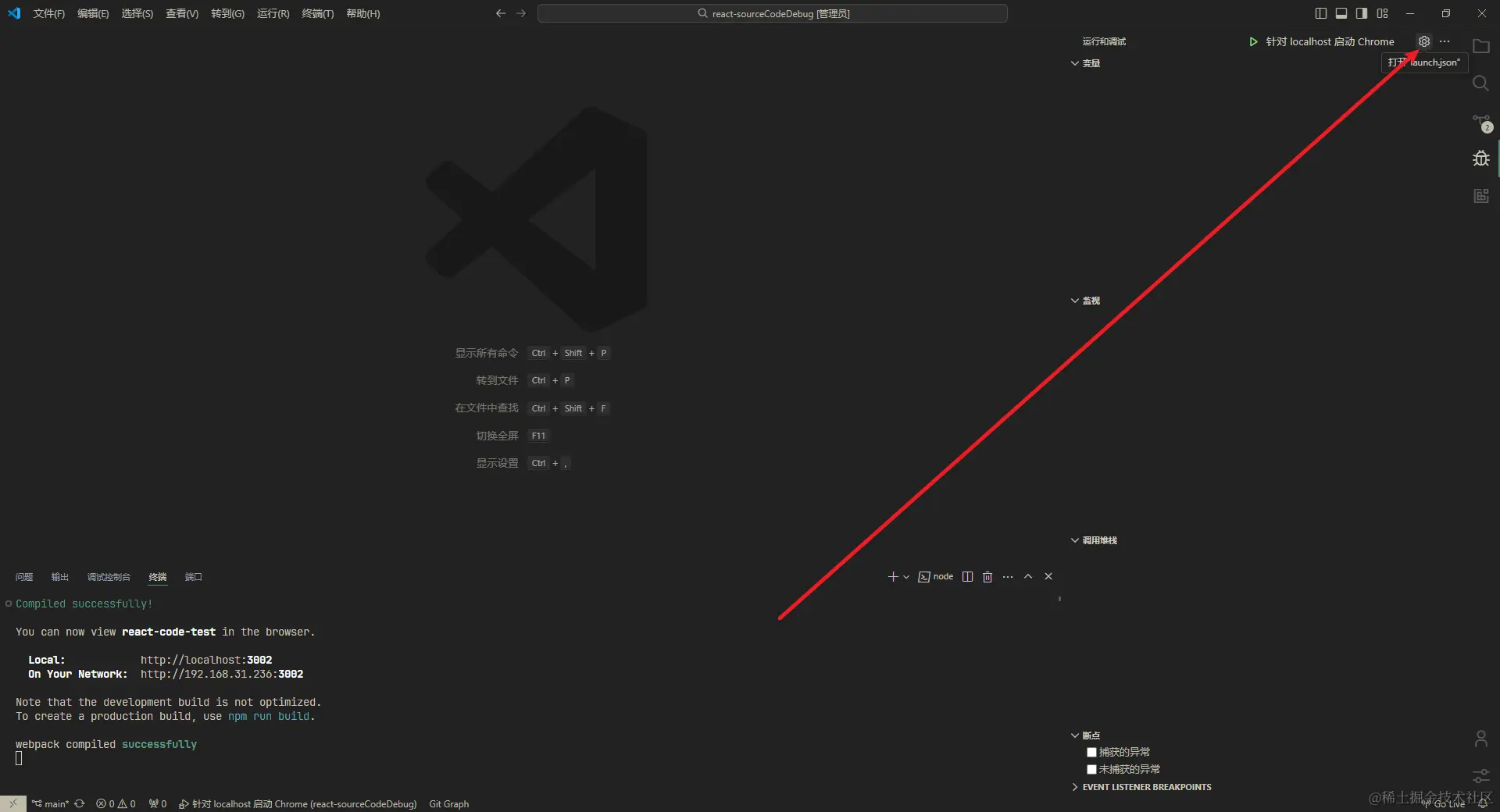Toggle the primary side bar layout icon

(x=1321, y=13)
